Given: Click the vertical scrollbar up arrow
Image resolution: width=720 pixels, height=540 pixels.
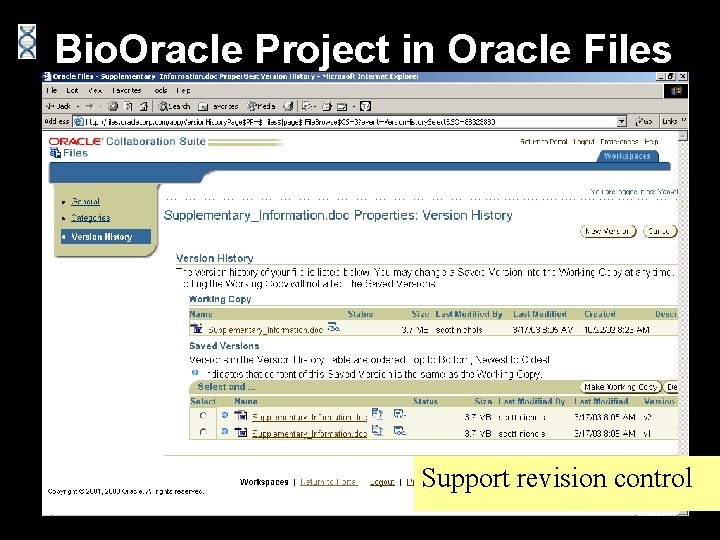Looking at the screenshot, I should (x=683, y=136).
